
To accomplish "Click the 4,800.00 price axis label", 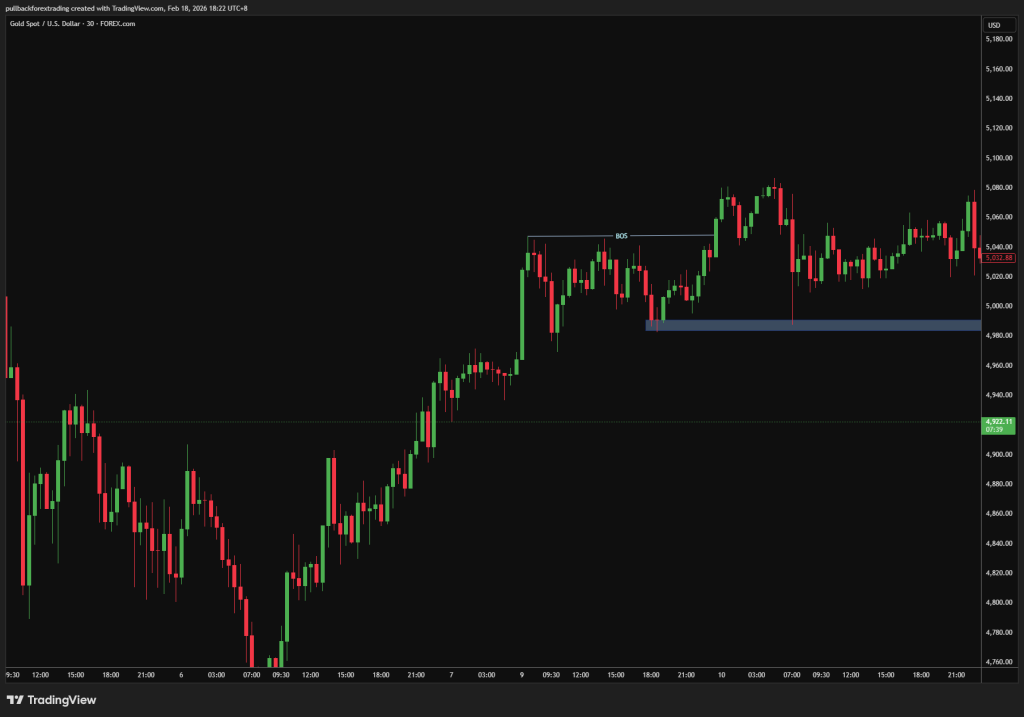I will click(x=999, y=602).
